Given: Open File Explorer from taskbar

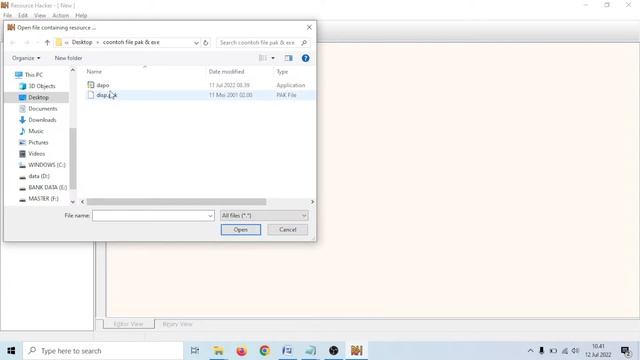Looking at the screenshot, I should click(218, 351).
